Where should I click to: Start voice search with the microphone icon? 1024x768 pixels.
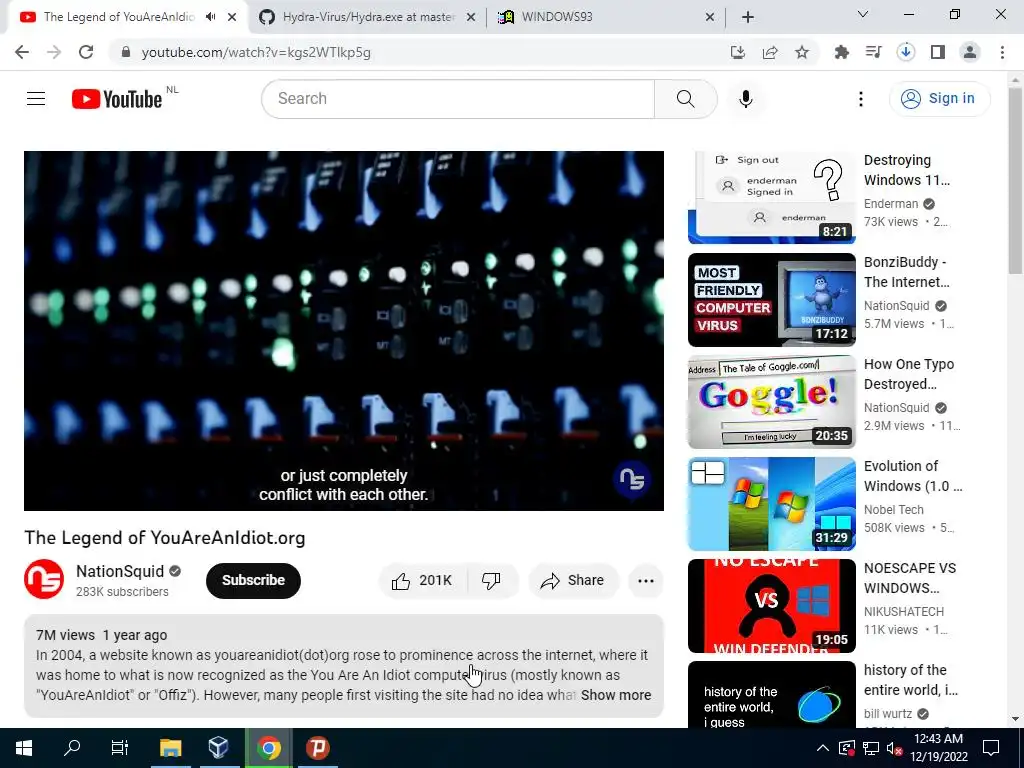tap(746, 99)
